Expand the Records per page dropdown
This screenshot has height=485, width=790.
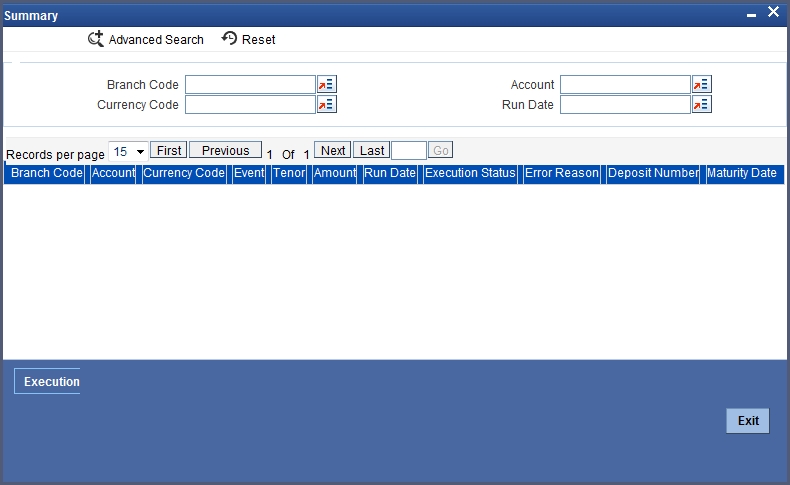[128, 152]
